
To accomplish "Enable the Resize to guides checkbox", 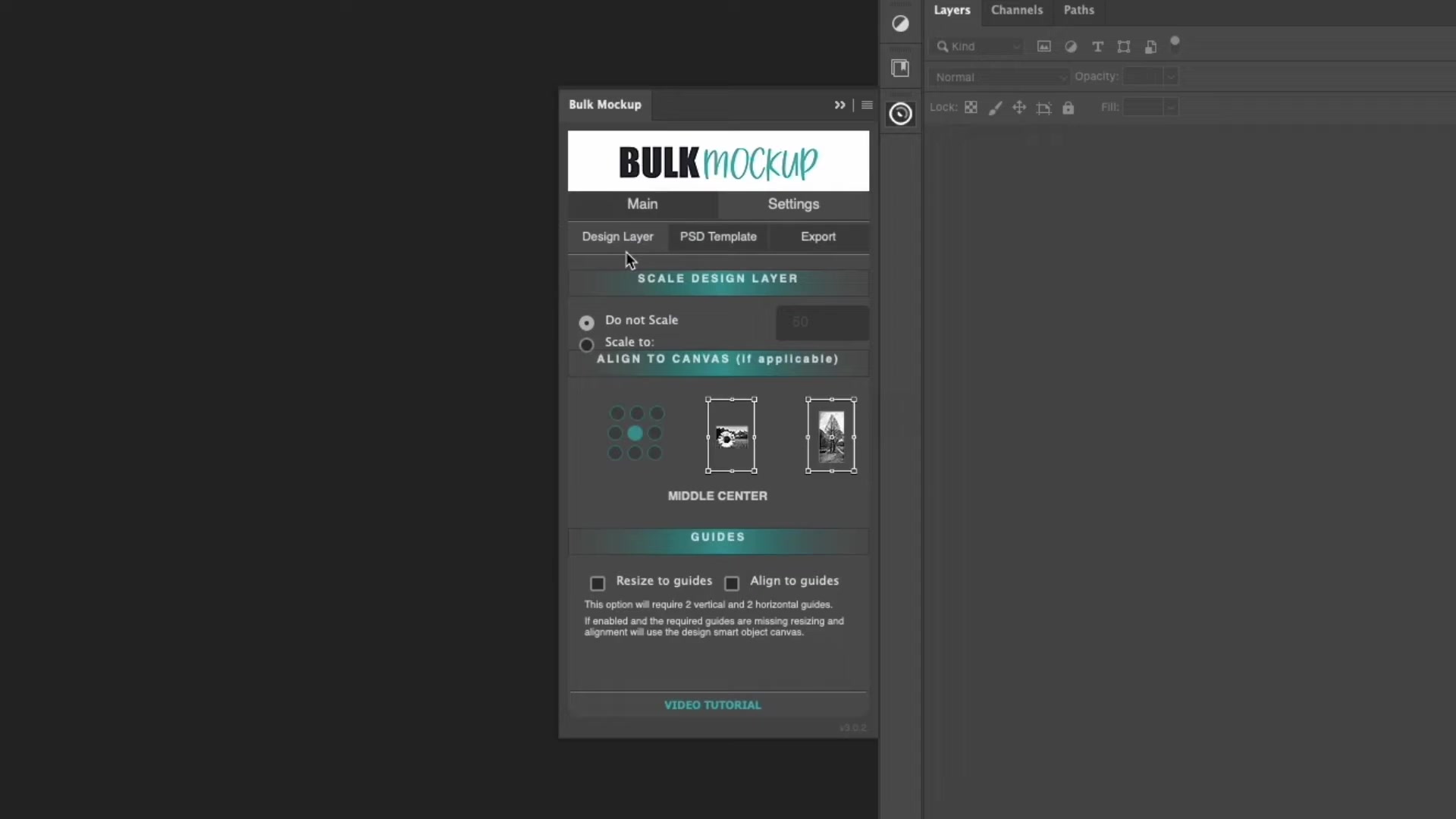I will (597, 584).
